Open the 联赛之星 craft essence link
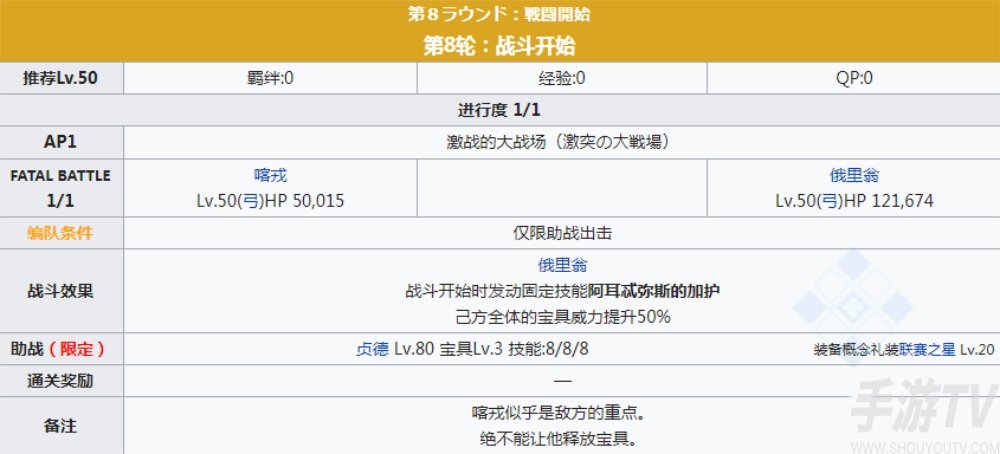The width and height of the screenshot is (1000, 454). 927,349
